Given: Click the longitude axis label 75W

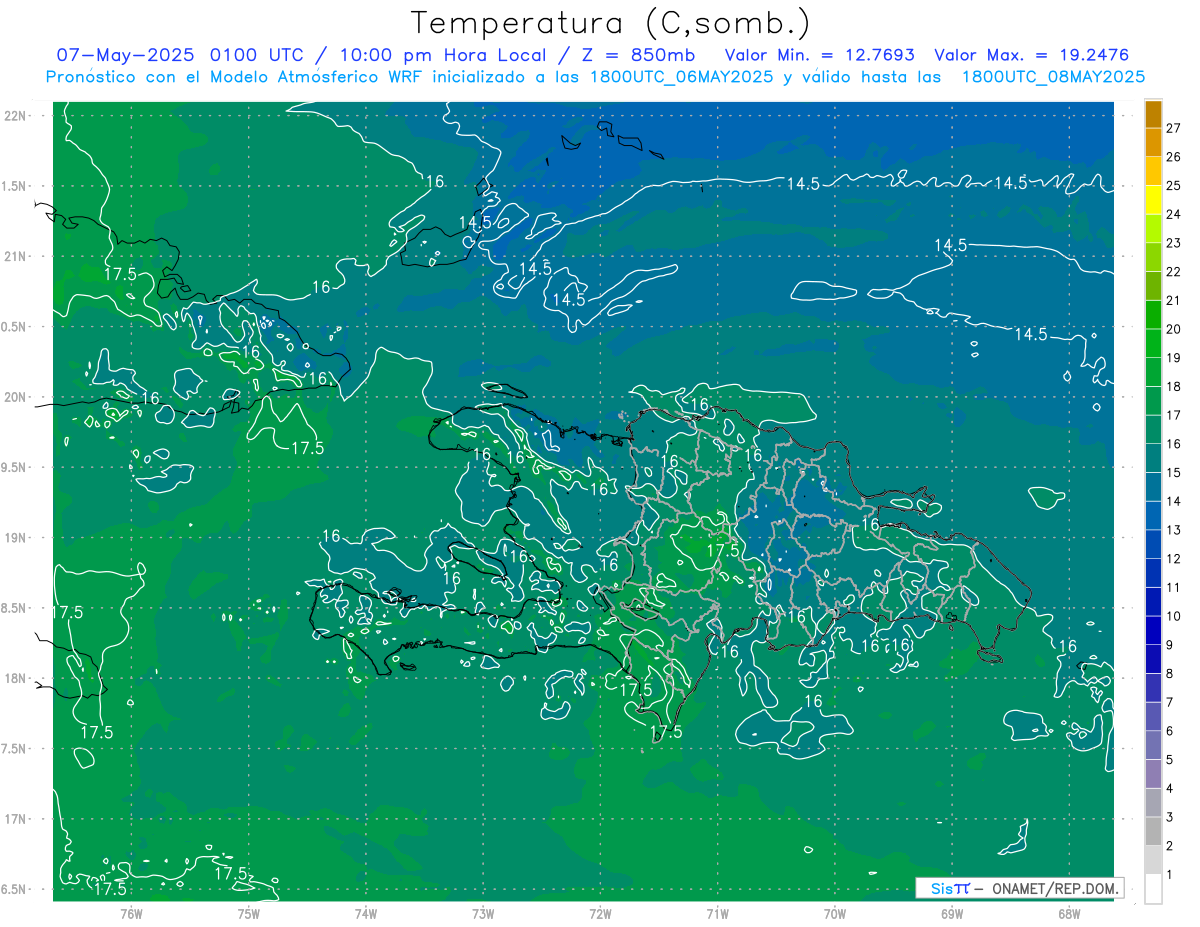Looking at the screenshot, I should [249, 913].
